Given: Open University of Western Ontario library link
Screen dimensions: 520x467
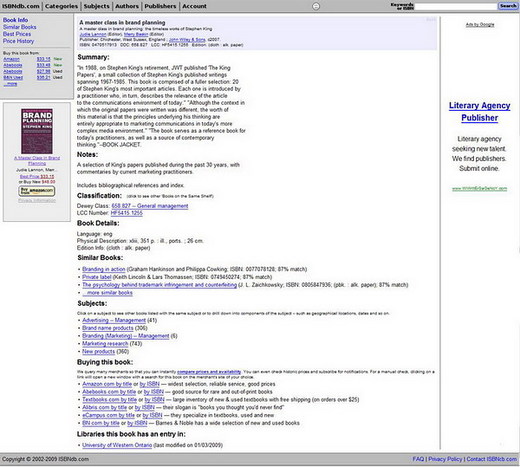Looking at the screenshot, I should (117, 445).
